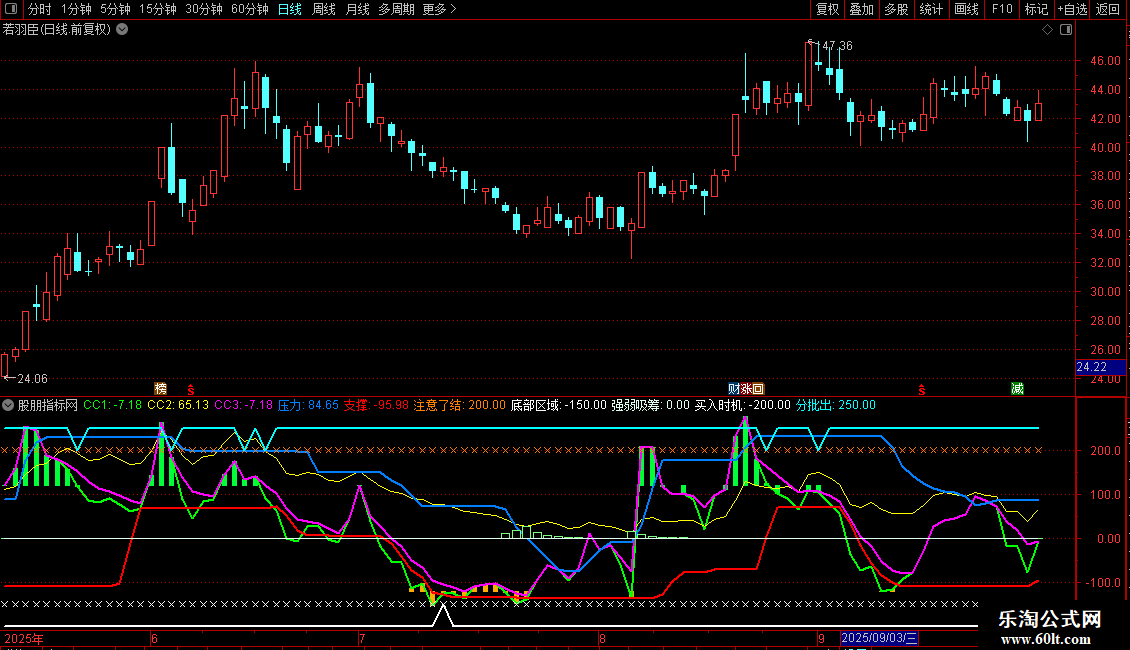This screenshot has width=1130, height=650.
Task: Click the 叠加 overlay button
Action: point(861,9)
